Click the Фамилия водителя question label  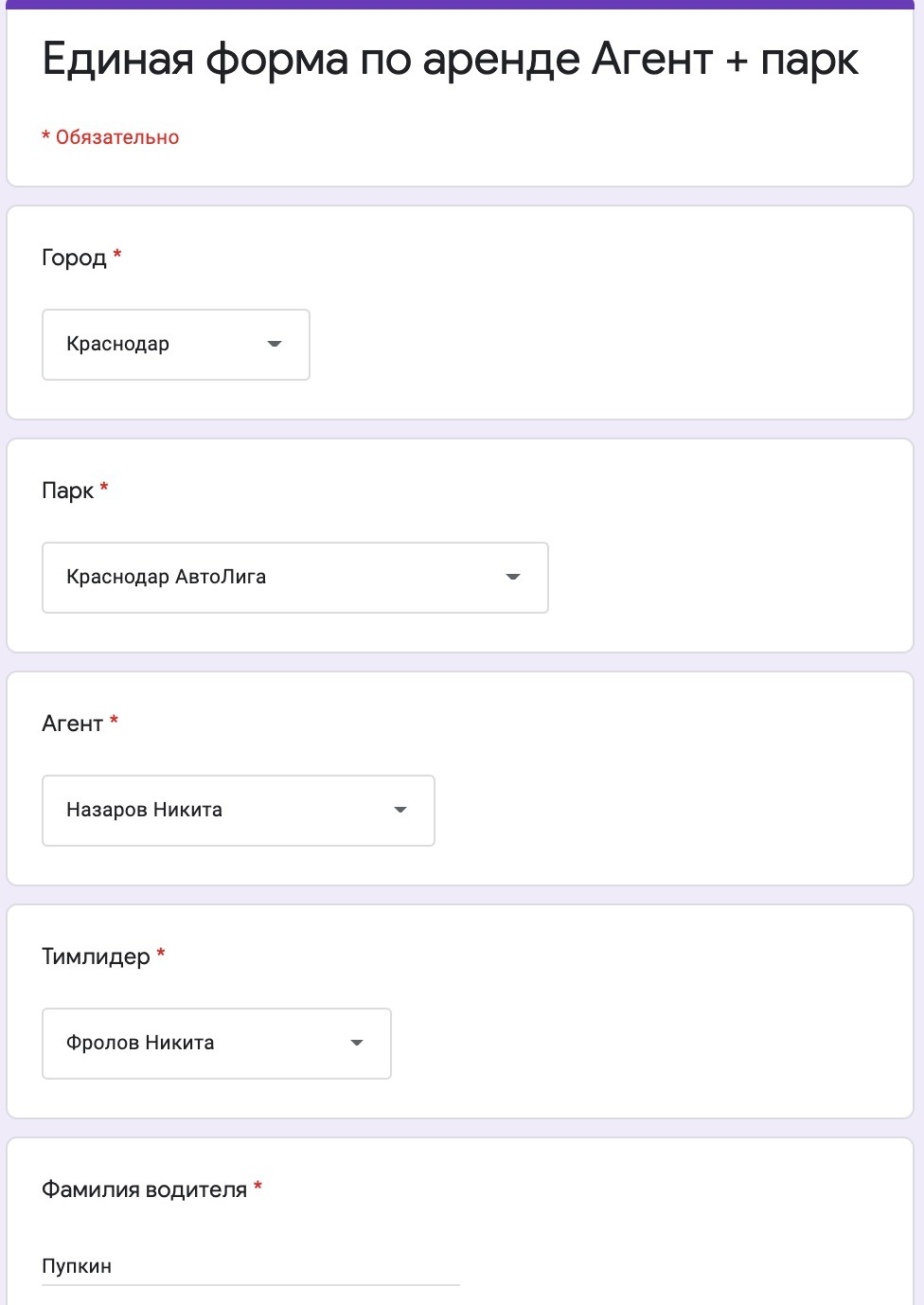(x=144, y=1189)
